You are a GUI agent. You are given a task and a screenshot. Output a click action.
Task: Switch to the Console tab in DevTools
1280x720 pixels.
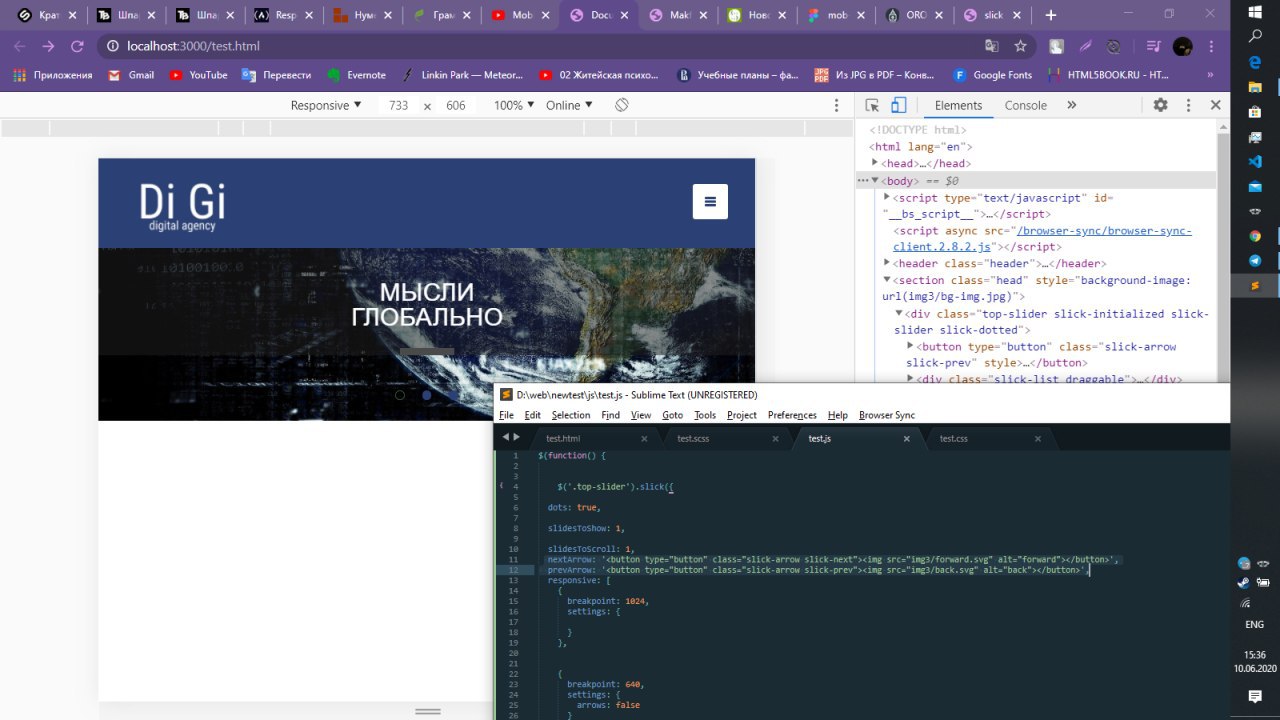pyautogui.click(x=1025, y=105)
